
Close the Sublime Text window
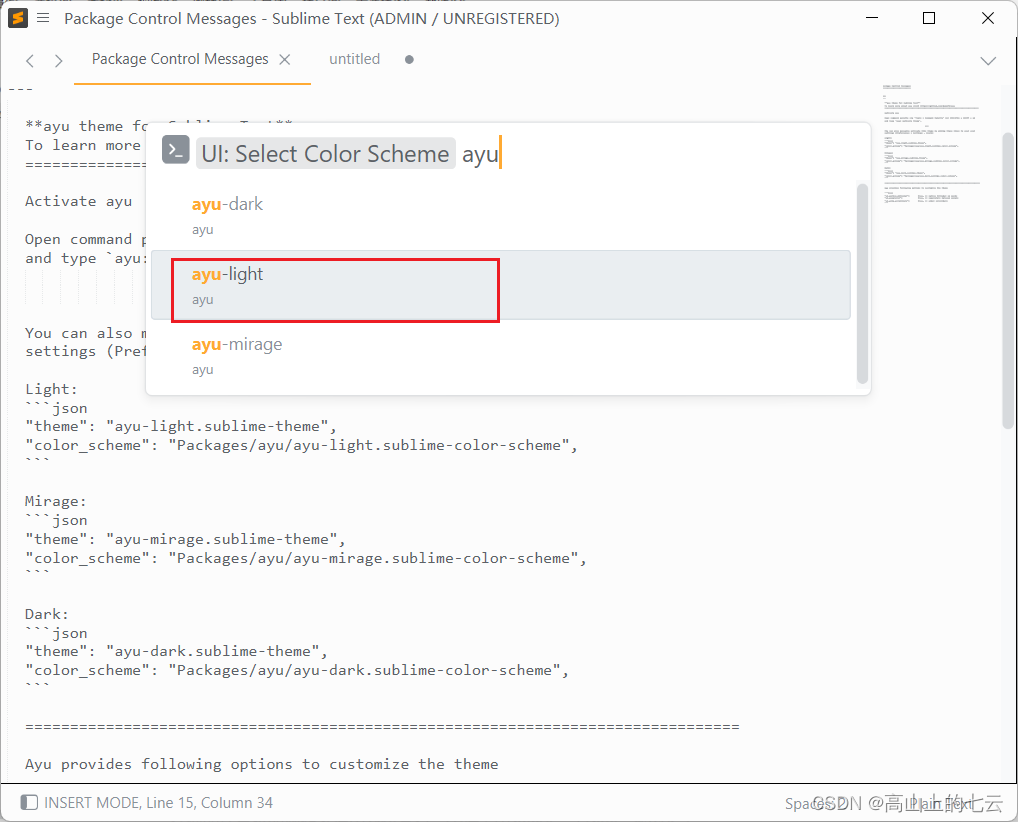[987, 18]
